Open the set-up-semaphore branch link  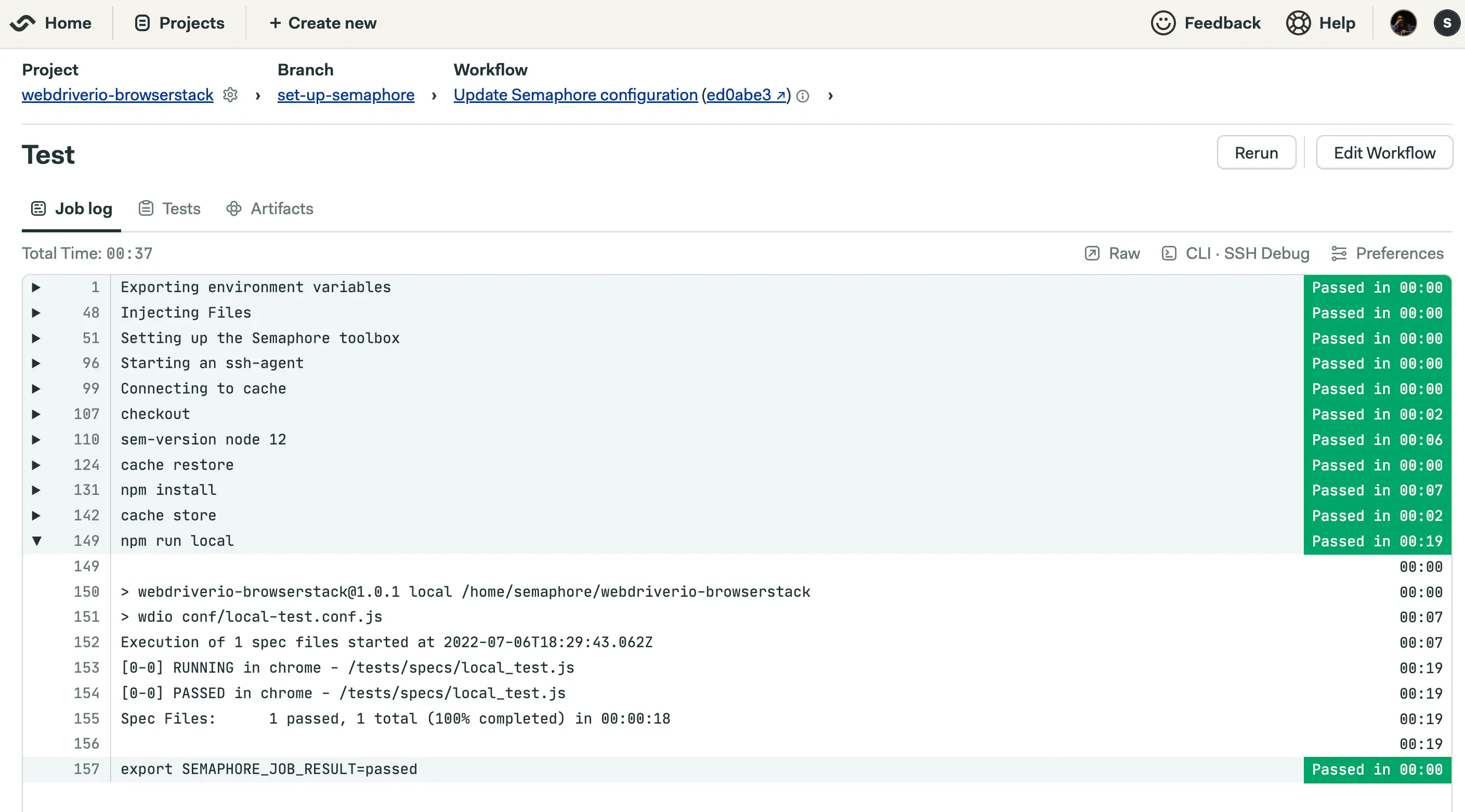tap(346, 95)
